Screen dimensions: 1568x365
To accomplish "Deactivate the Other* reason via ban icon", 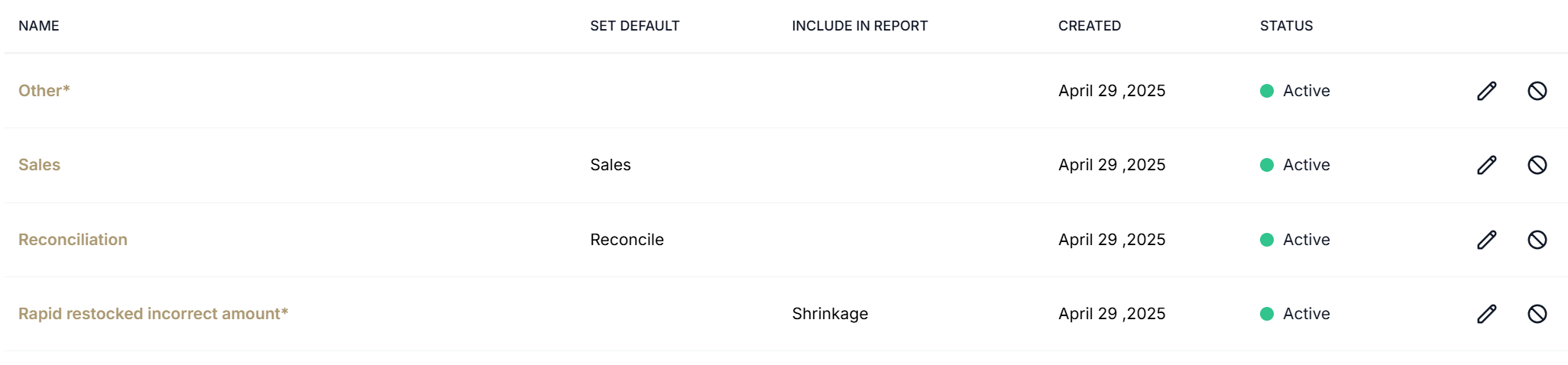I will [x=1537, y=91].
